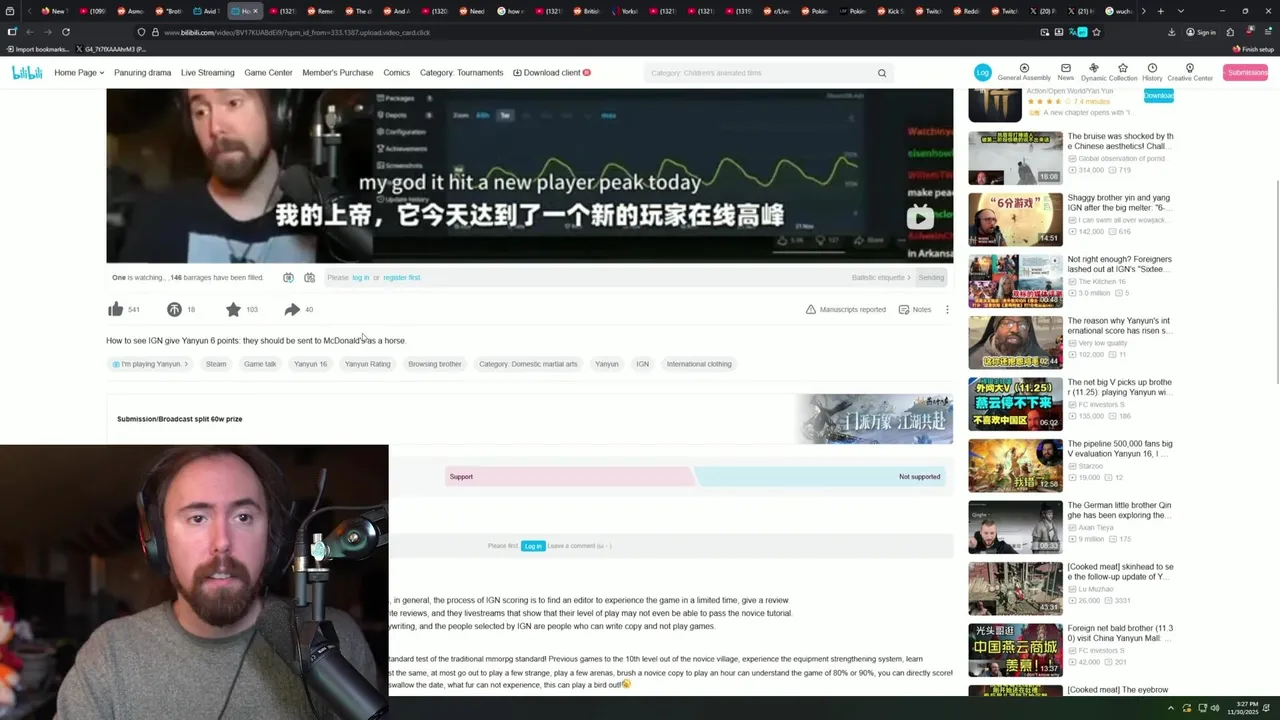Click the register first link

(401, 277)
